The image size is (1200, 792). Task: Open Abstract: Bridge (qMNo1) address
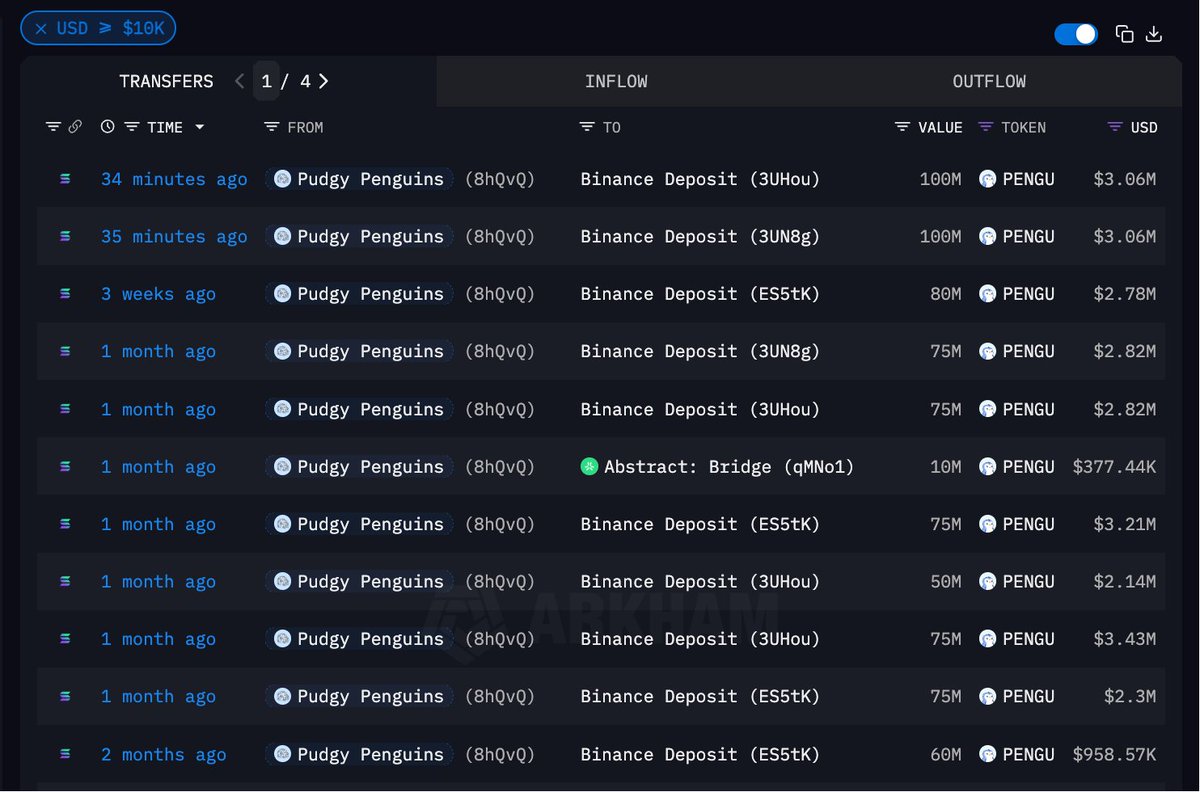pos(729,467)
